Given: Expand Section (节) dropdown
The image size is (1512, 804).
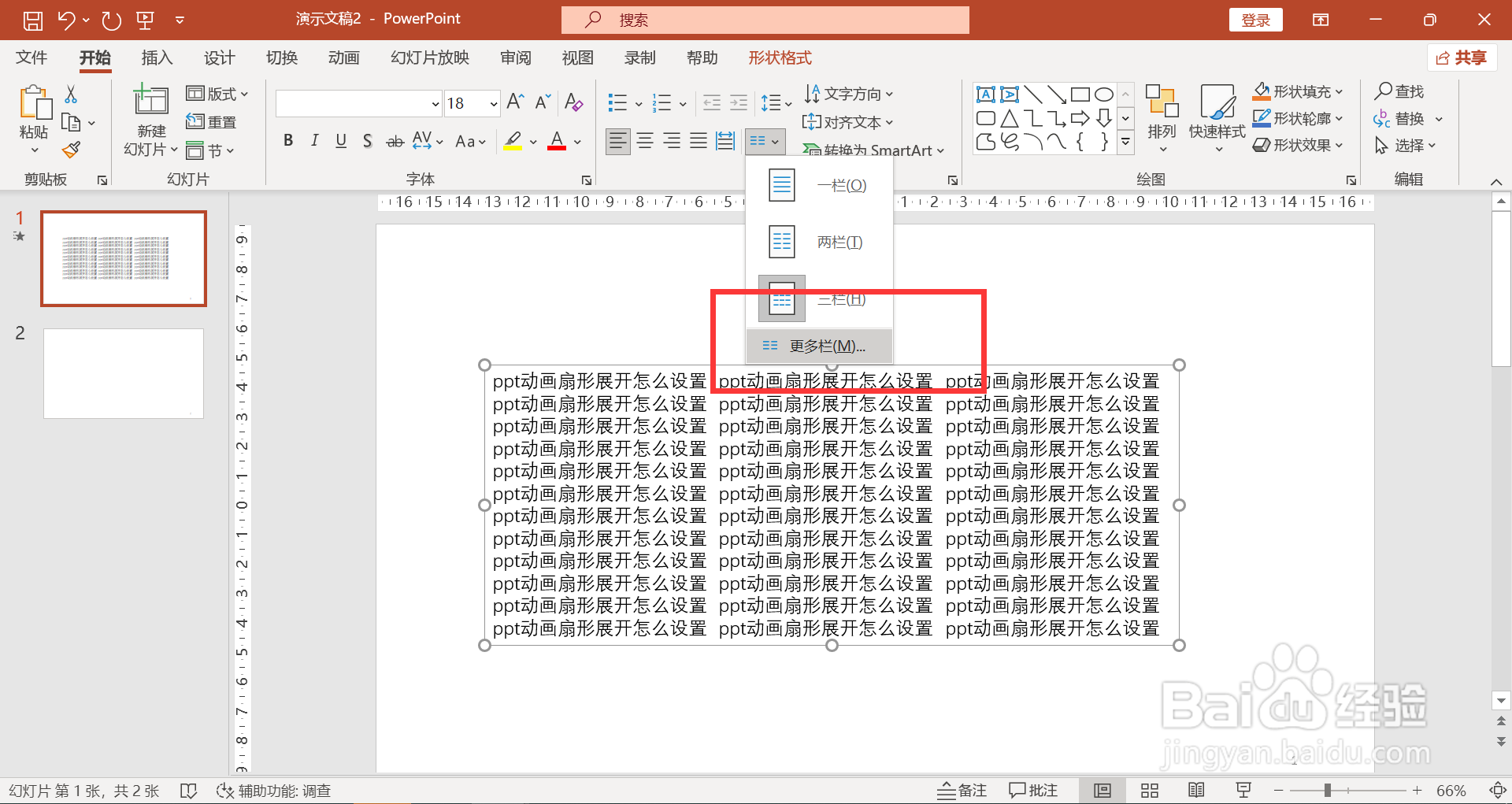Looking at the screenshot, I should 210,150.
